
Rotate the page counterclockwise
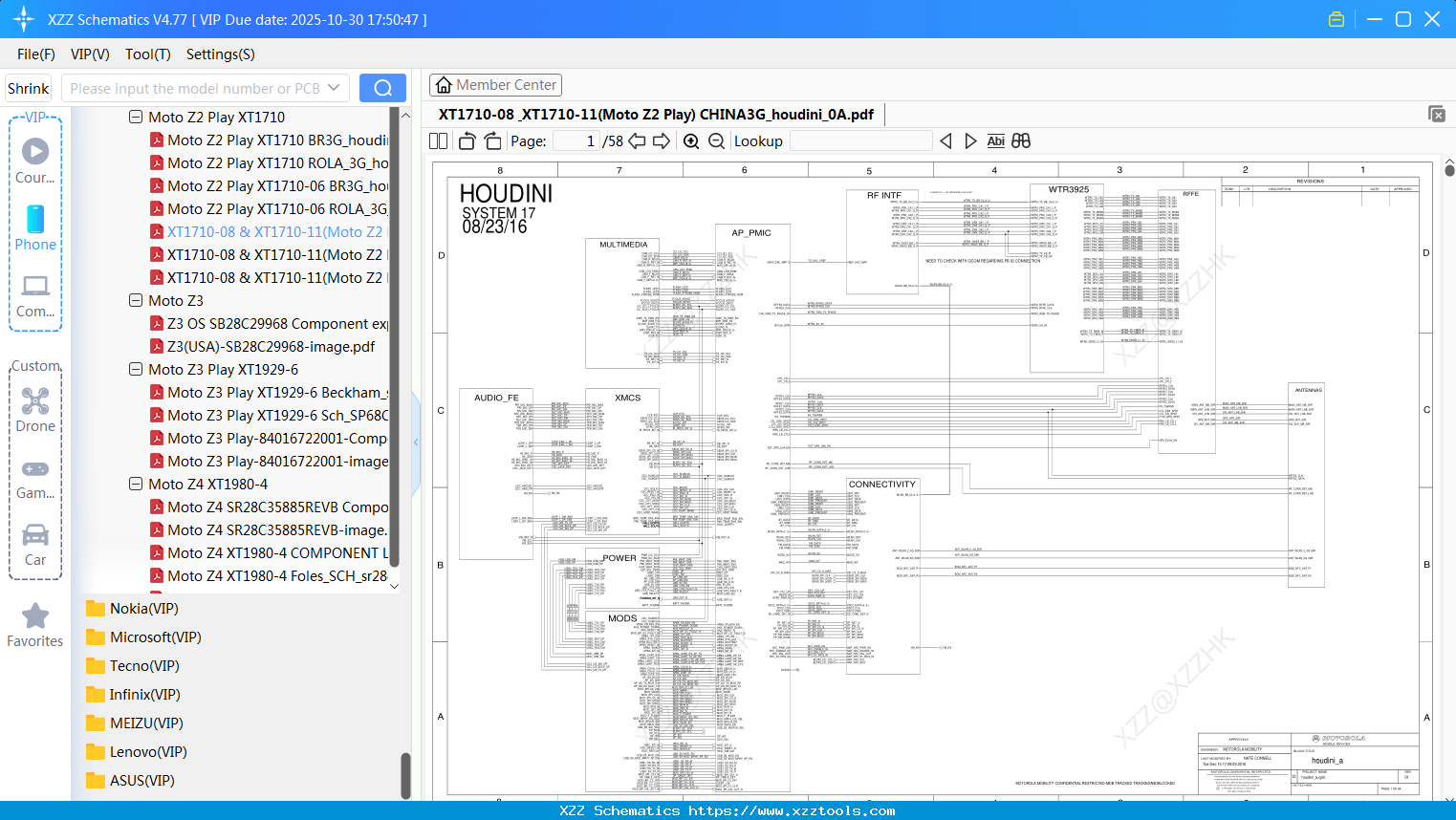coord(467,141)
